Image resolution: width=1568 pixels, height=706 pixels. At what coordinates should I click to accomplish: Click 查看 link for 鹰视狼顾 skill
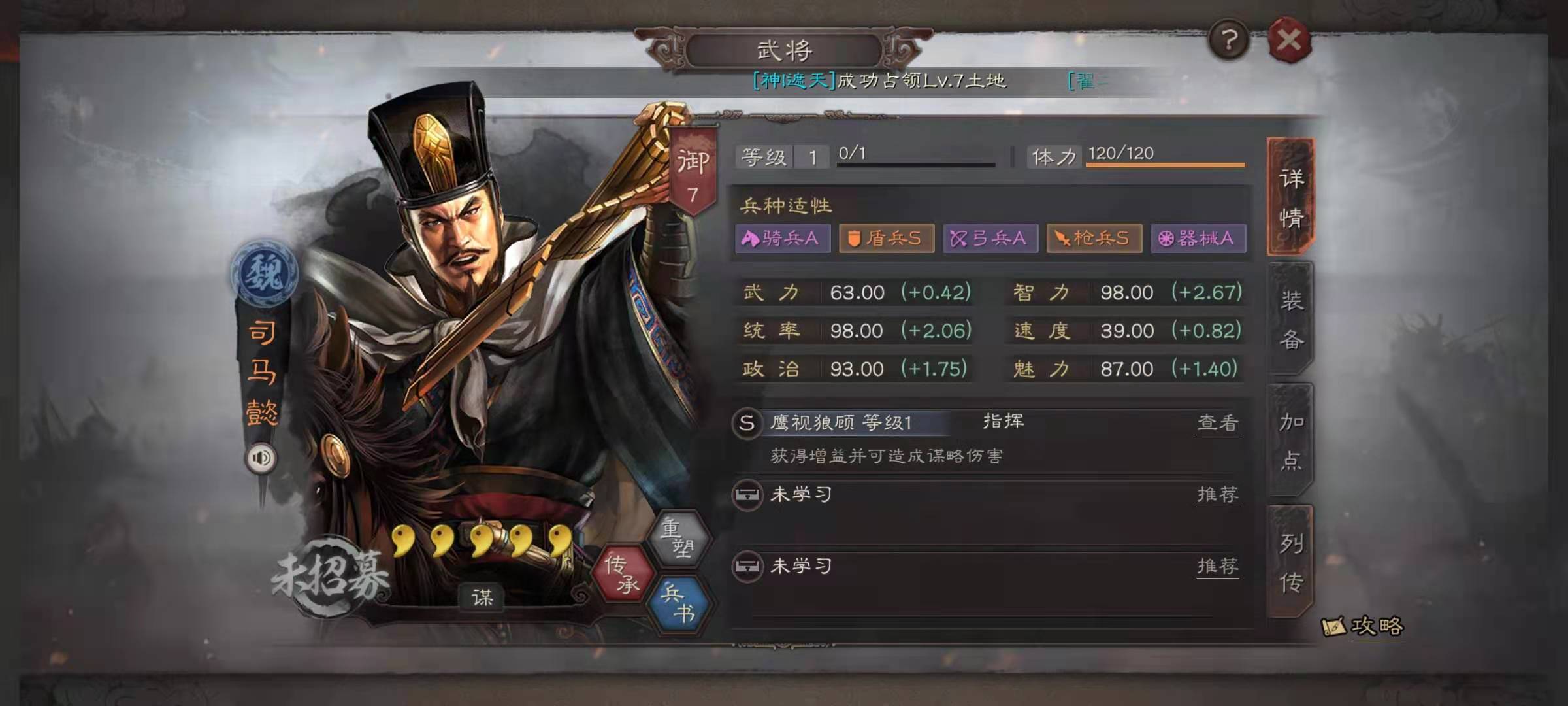click(1218, 424)
